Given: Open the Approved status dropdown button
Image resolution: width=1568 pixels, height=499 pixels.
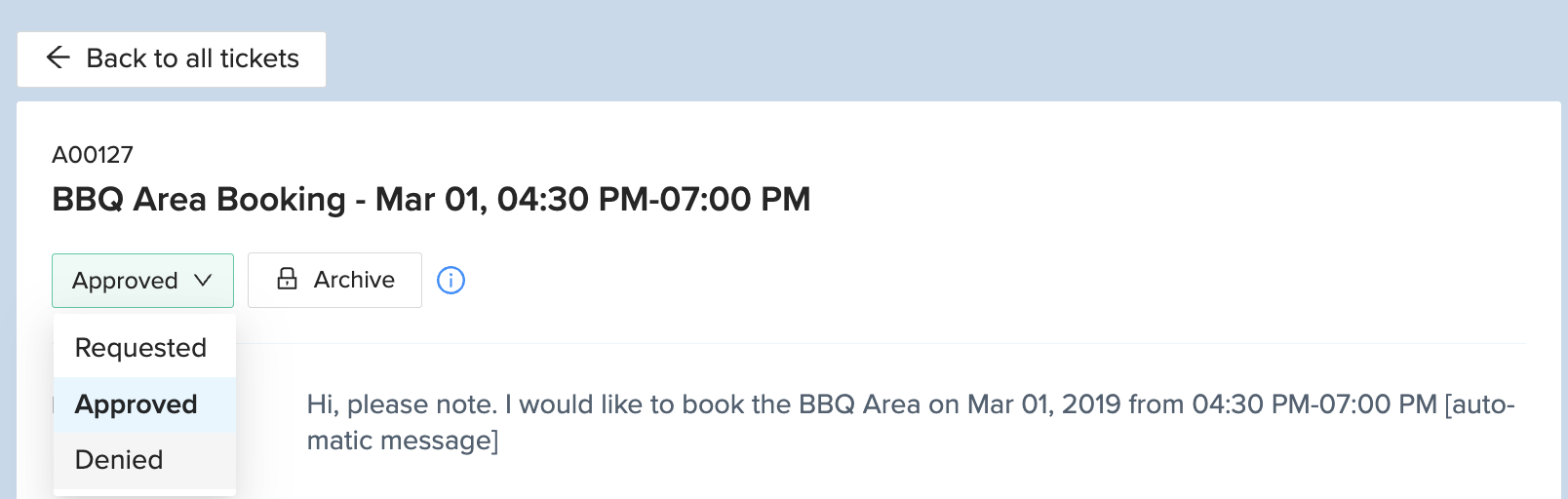Looking at the screenshot, I should tap(142, 281).
